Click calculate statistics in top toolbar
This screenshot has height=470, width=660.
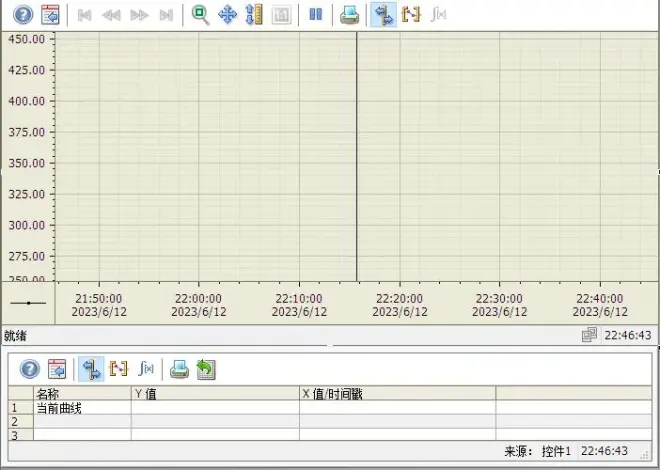(439, 15)
